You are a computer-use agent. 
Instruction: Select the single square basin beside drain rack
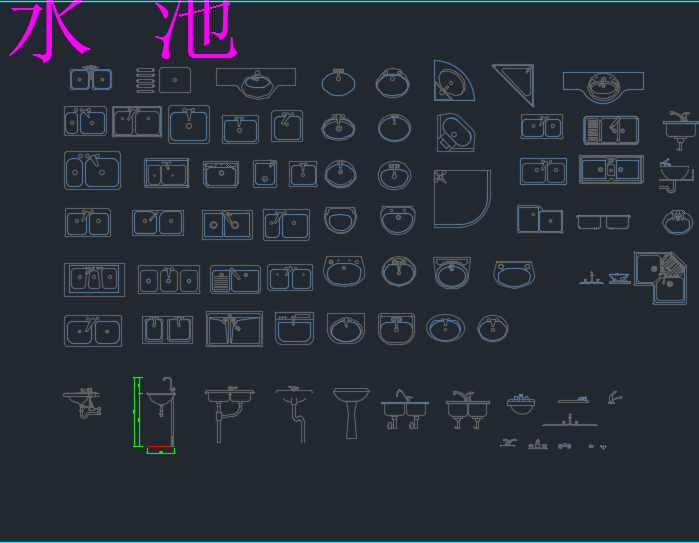175,80
